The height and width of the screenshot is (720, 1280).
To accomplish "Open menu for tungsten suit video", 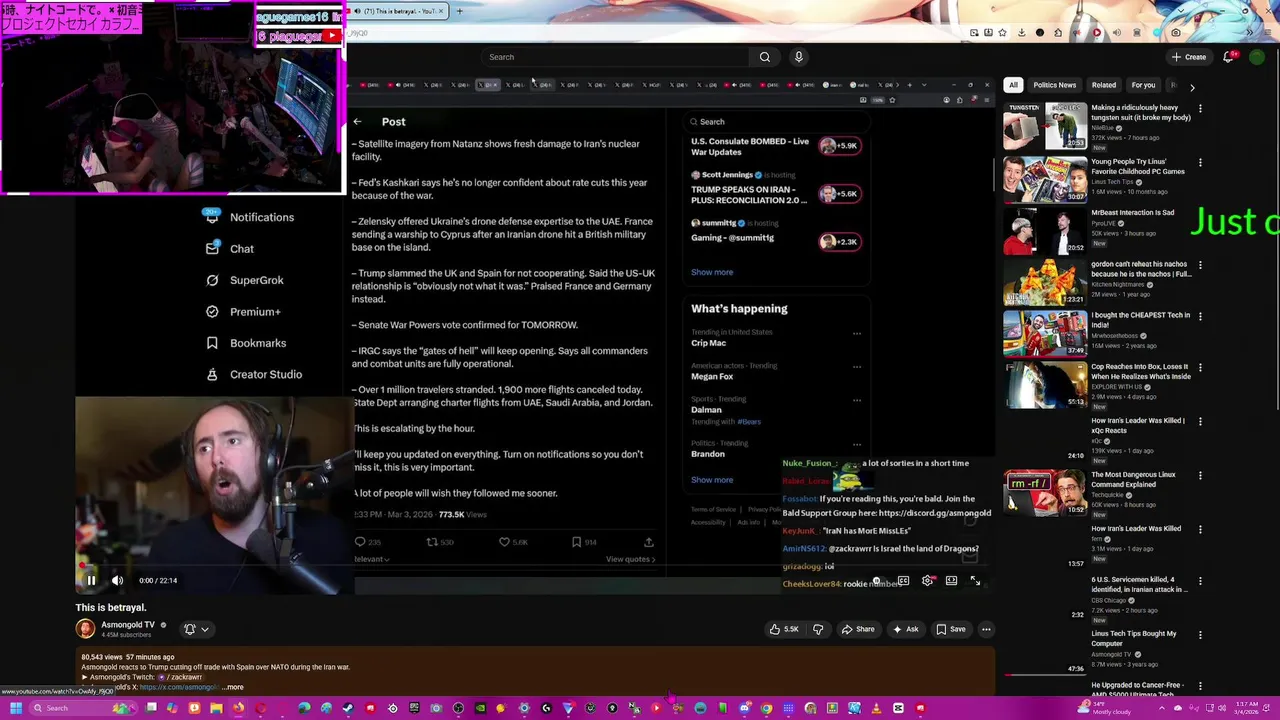I will click(1200, 109).
